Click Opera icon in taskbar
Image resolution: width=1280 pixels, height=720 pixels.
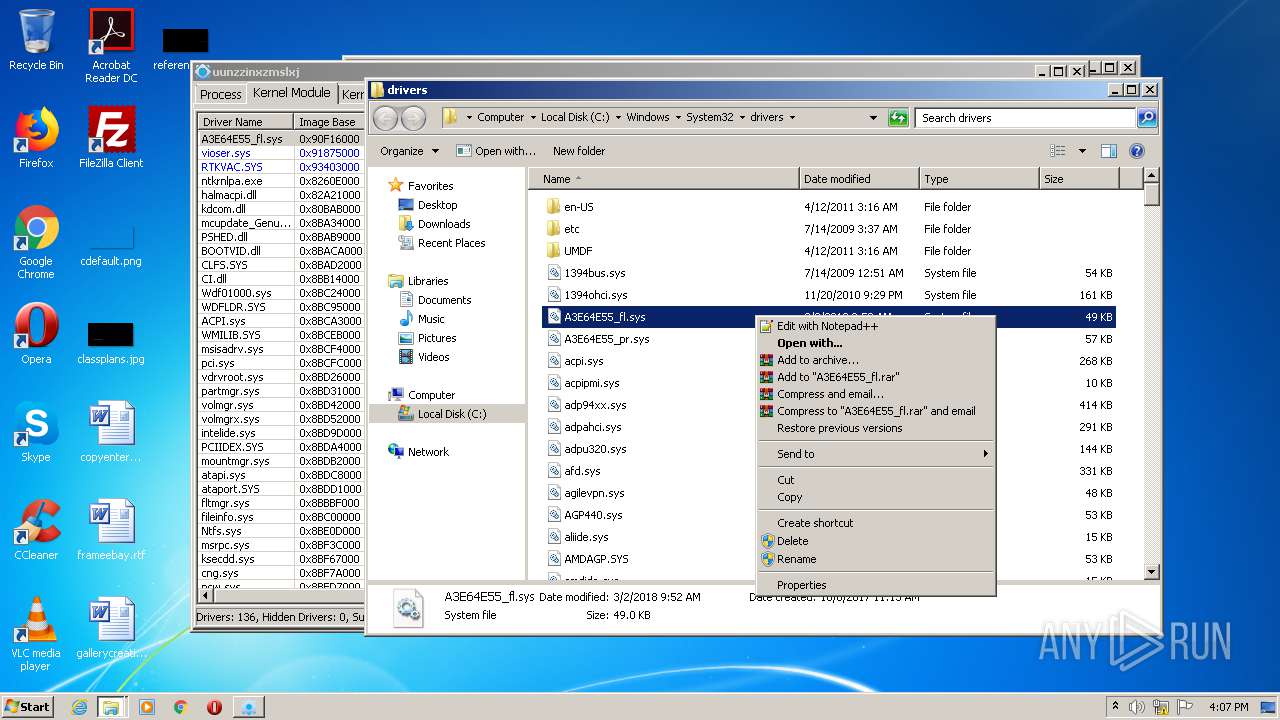(214, 707)
